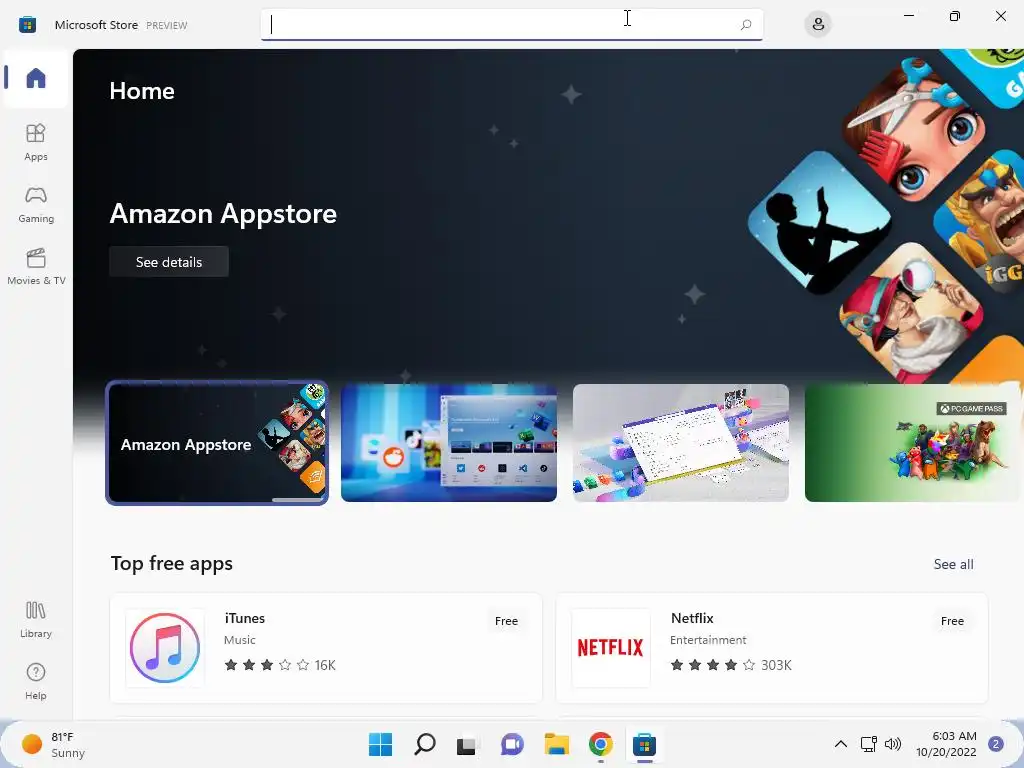The image size is (1024, 768).
Task: Open Windows taskbar Search
Action: (x=424, y=744)
